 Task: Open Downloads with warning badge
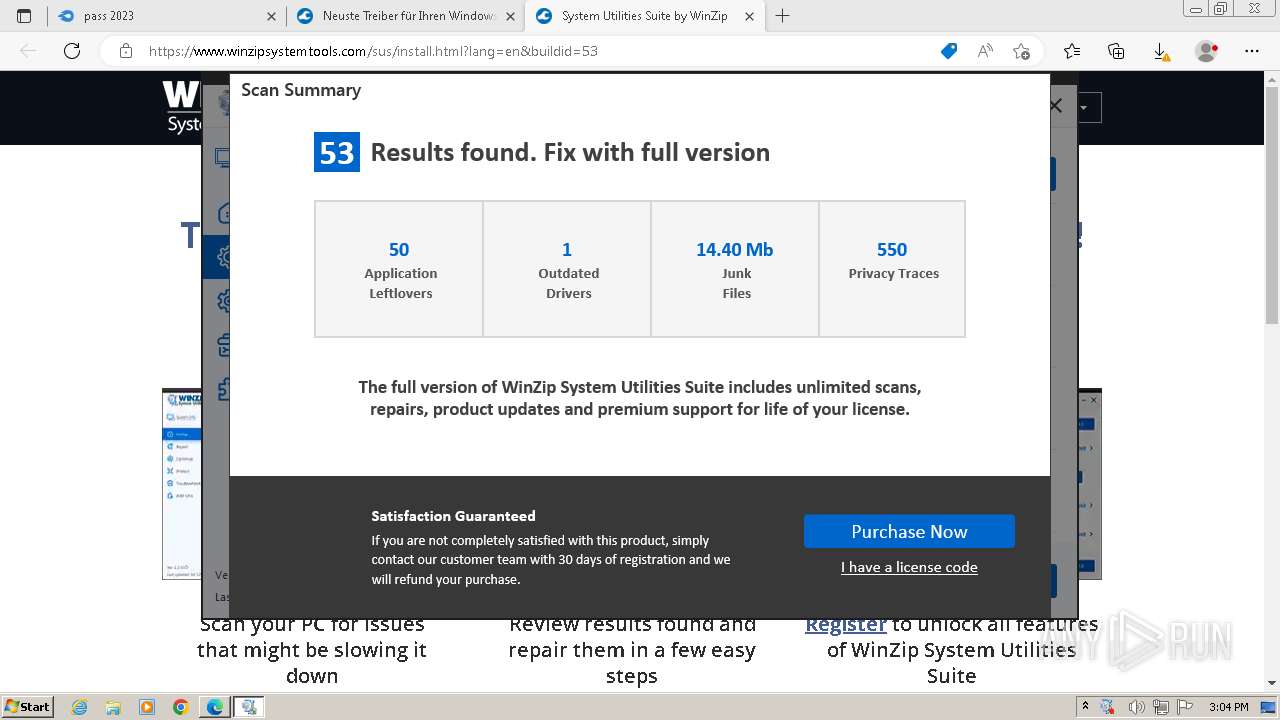tap(1161, 51)
